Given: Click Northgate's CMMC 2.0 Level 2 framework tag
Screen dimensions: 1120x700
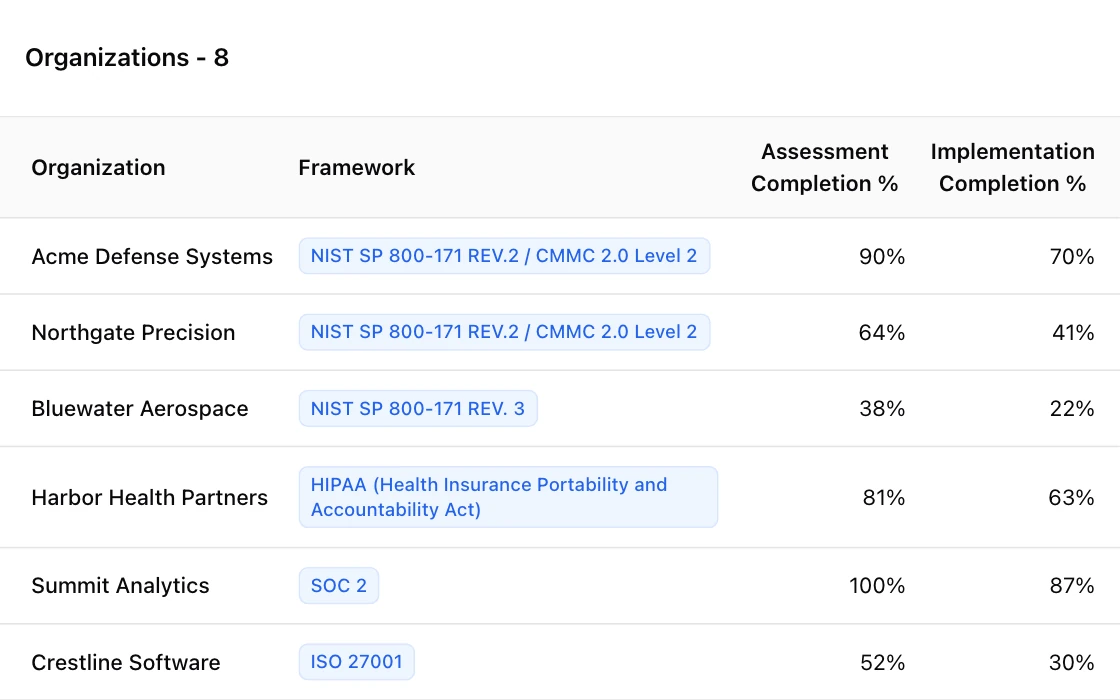Looking at the screenshot, I should (x=504, y=332).
